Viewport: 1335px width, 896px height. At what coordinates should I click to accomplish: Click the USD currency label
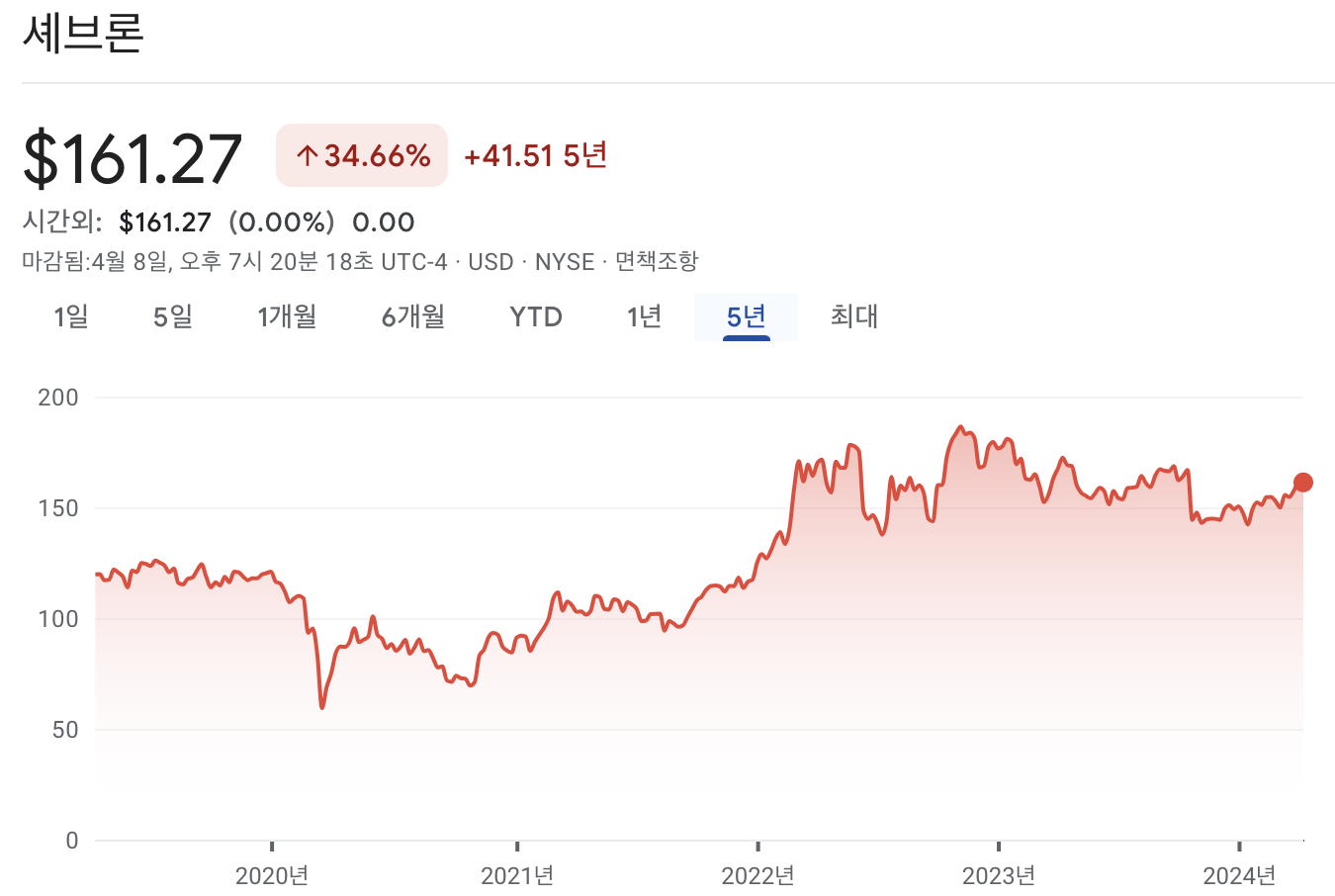[494, 262]
